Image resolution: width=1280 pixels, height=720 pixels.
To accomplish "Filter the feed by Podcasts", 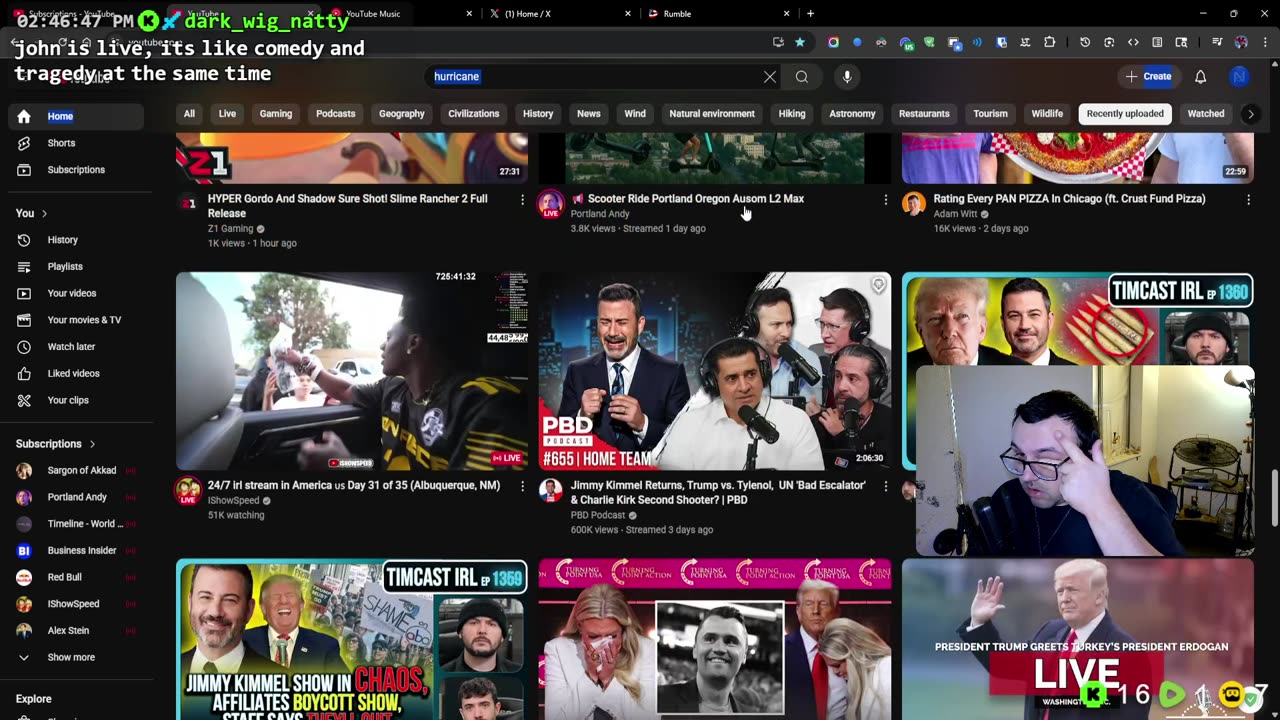I will 336,114.
